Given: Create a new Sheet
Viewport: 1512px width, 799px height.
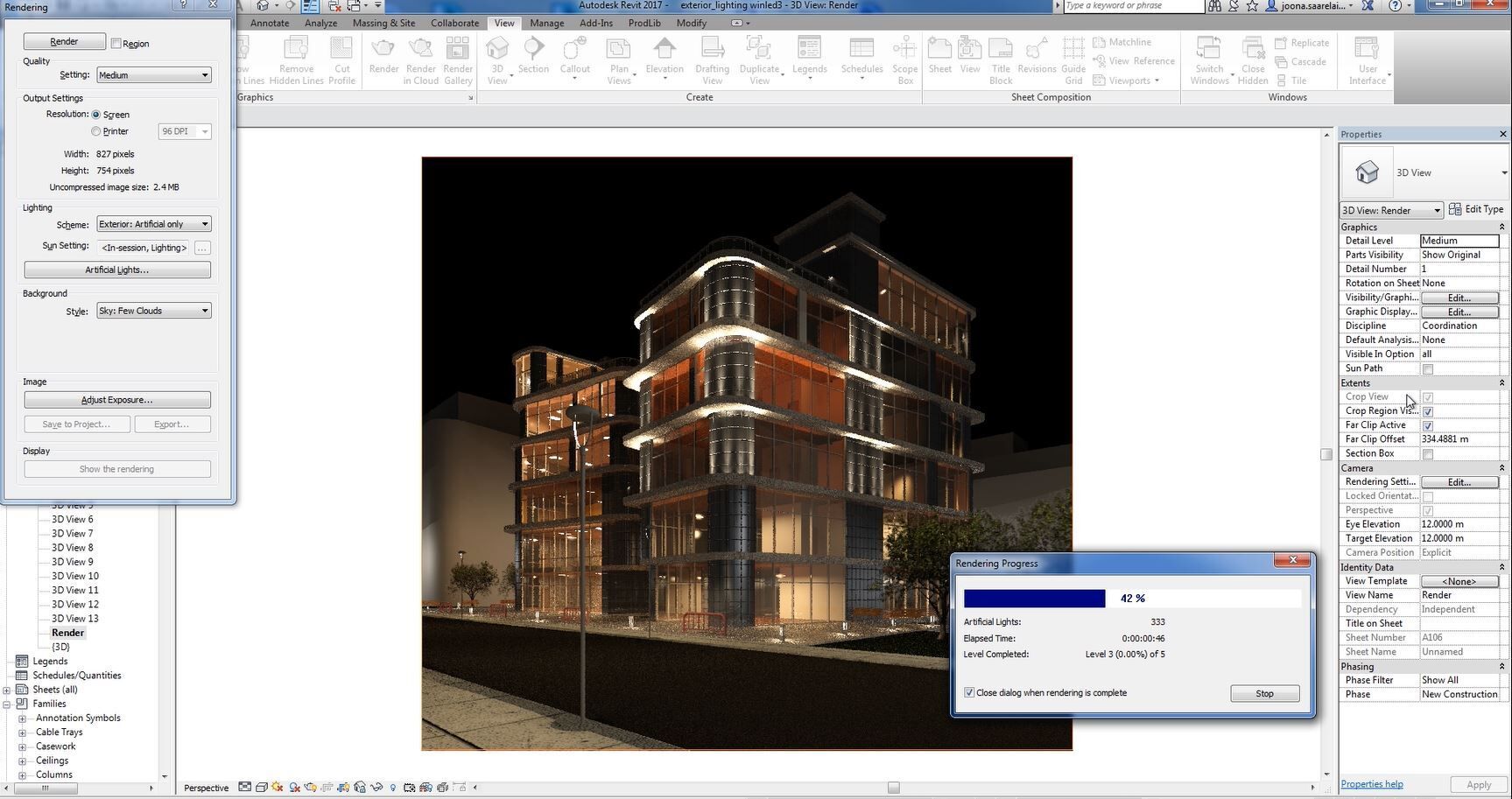Looking at the screenshot, I should pos(939,57).
